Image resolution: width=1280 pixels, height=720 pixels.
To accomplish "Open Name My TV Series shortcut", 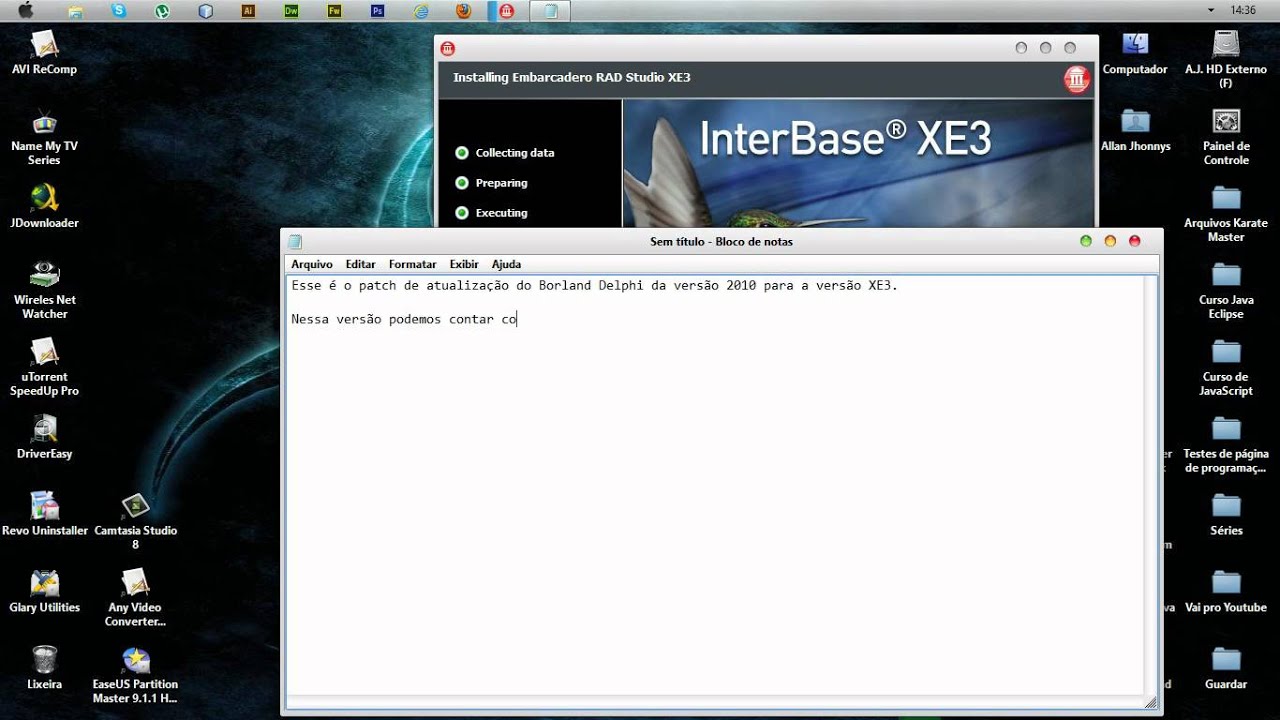I will pyautogui.click(x=44, y=137).
